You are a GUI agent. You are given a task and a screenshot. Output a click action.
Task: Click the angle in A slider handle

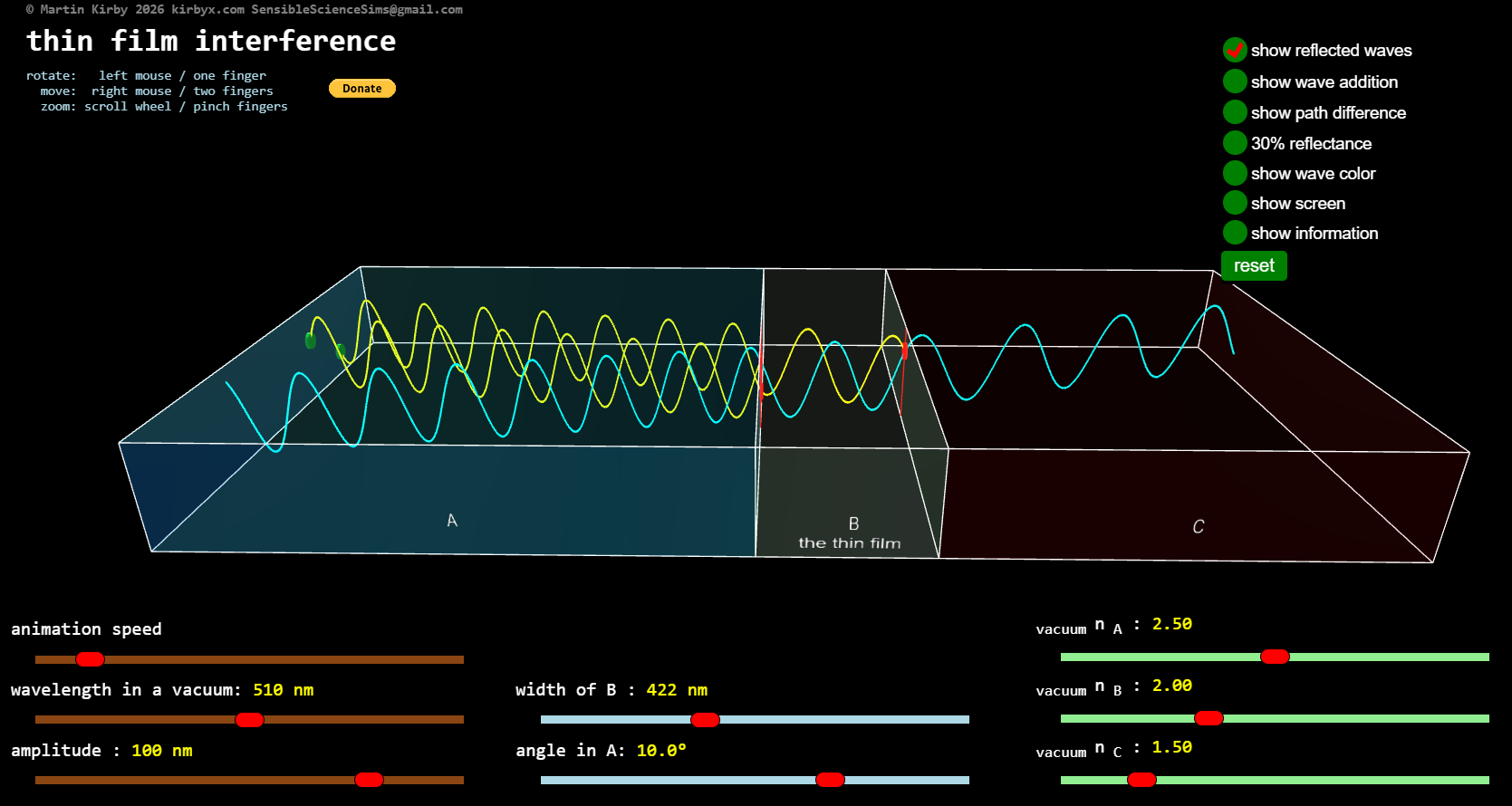click(830, 780)
